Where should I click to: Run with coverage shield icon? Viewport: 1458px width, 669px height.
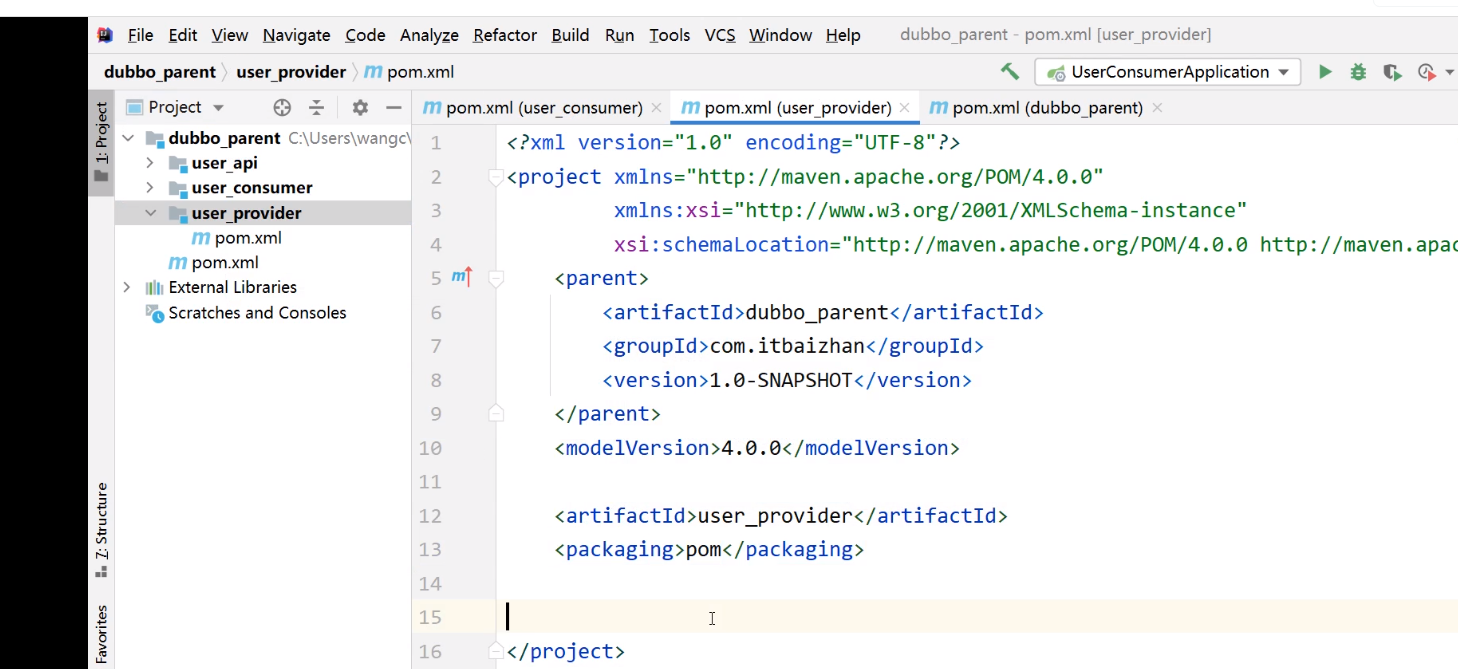pyautogui.click(x=1391, y=72)
